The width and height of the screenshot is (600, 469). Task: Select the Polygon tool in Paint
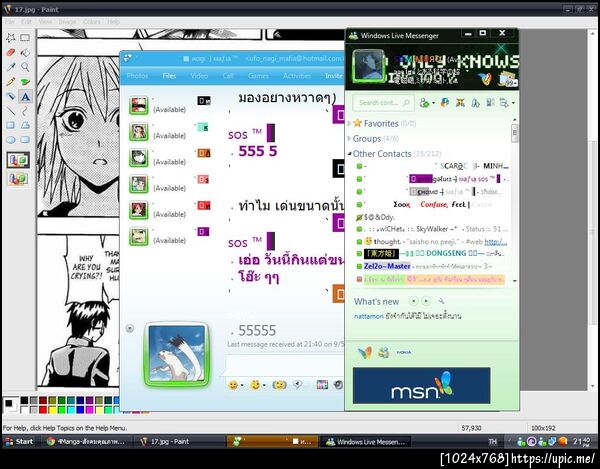pyautogui.click(x=25, y=125)
